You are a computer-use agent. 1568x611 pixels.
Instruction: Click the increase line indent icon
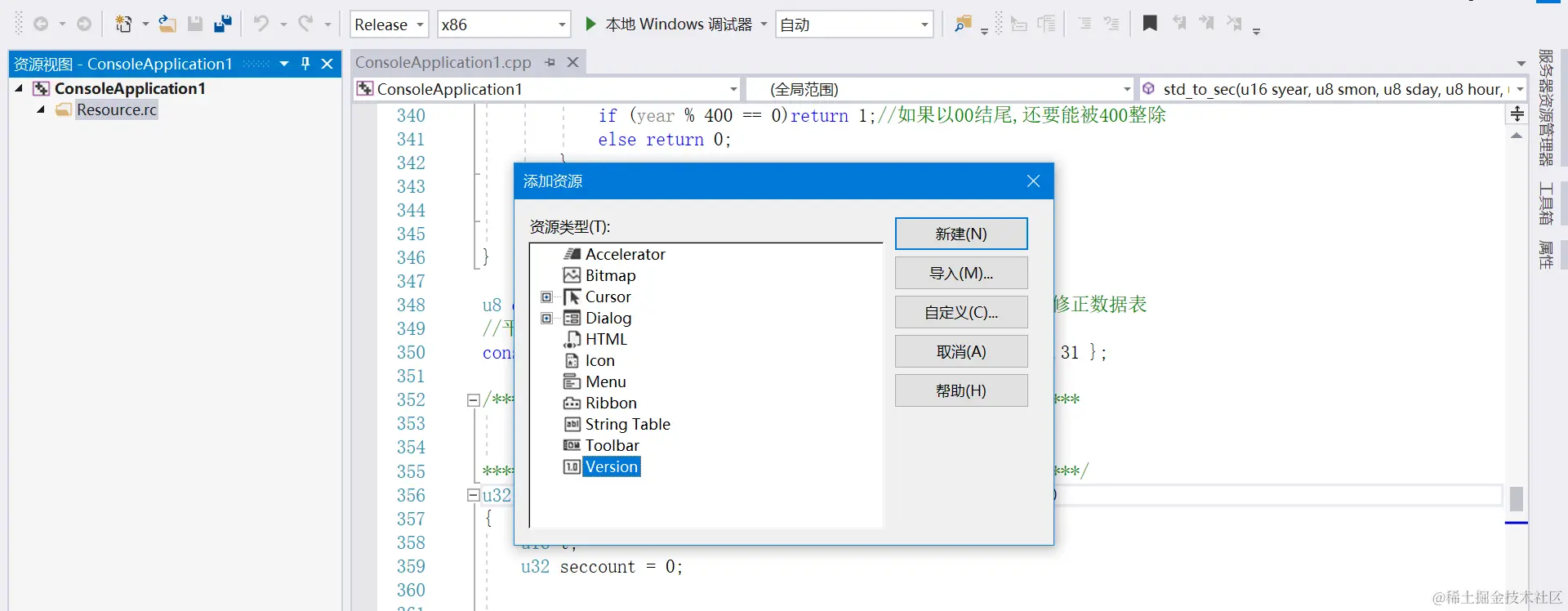tap(1046, 24)
